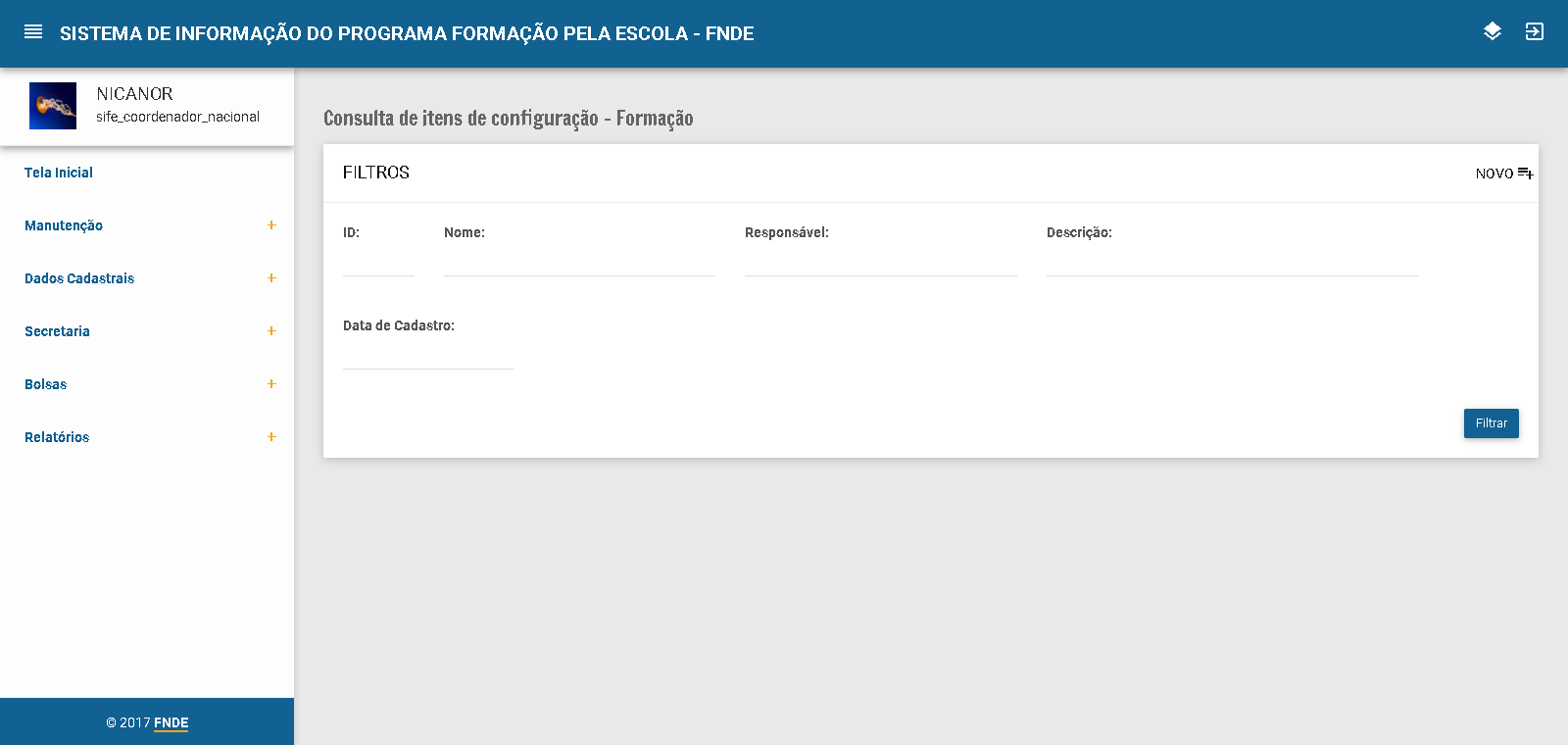Click into the Nome input field
The image size is (1568, 745).
point(579,263)
